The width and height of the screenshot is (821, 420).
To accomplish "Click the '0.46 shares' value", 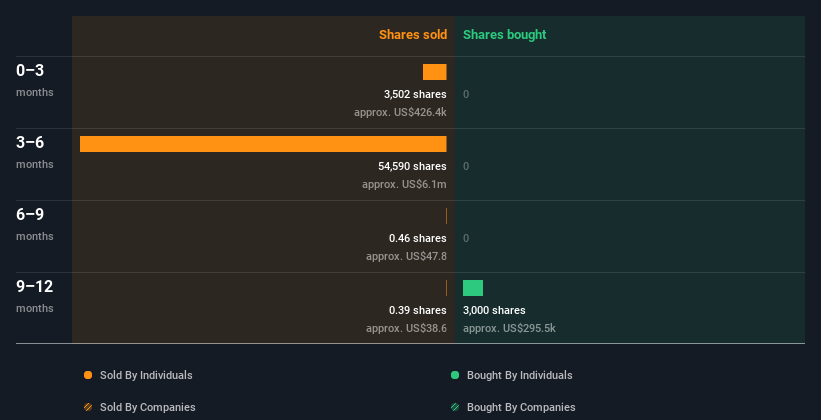I will click(418, 238).
